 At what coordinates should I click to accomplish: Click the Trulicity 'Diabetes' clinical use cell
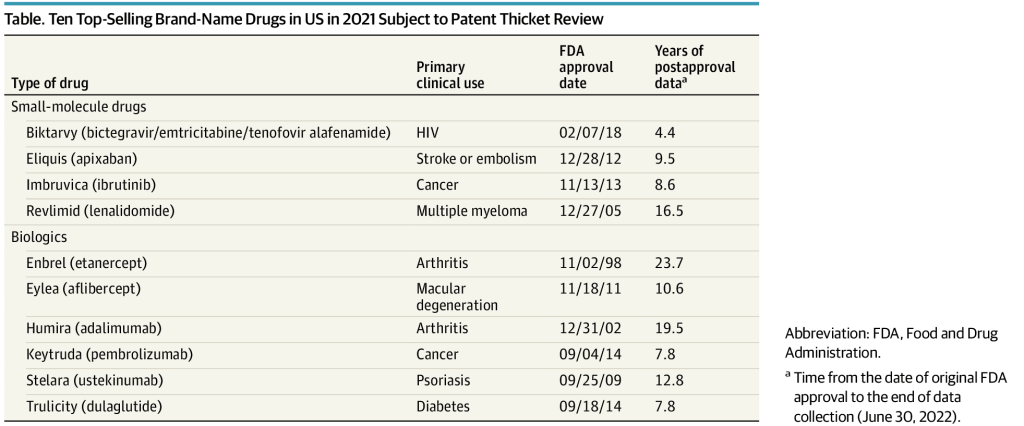(443, 406)
